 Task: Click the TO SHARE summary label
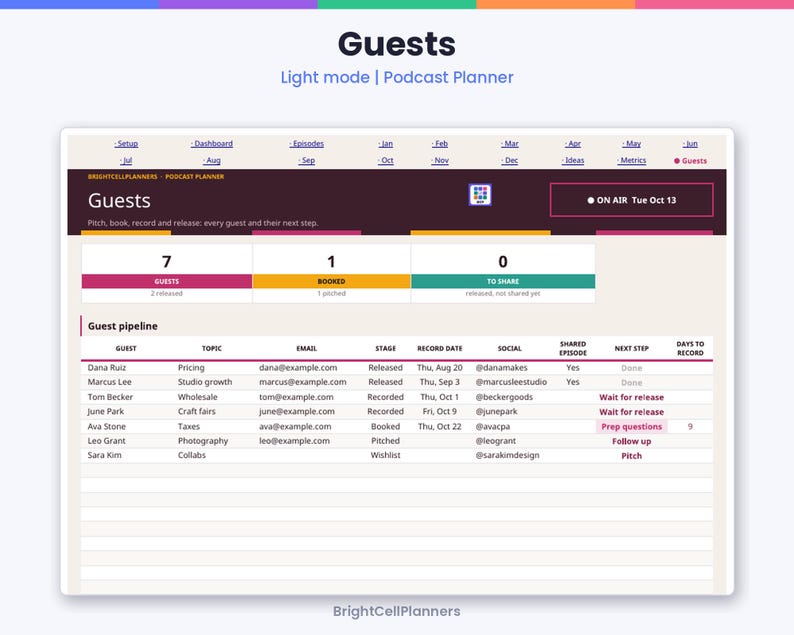click(x=503, y=282)
